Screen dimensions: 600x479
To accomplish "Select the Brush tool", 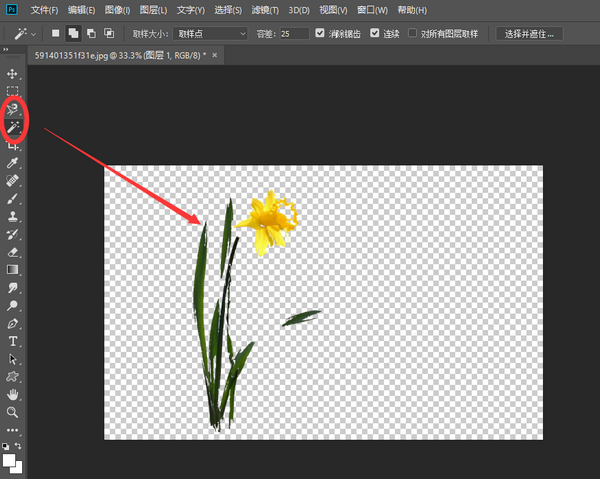I will 13,198.
